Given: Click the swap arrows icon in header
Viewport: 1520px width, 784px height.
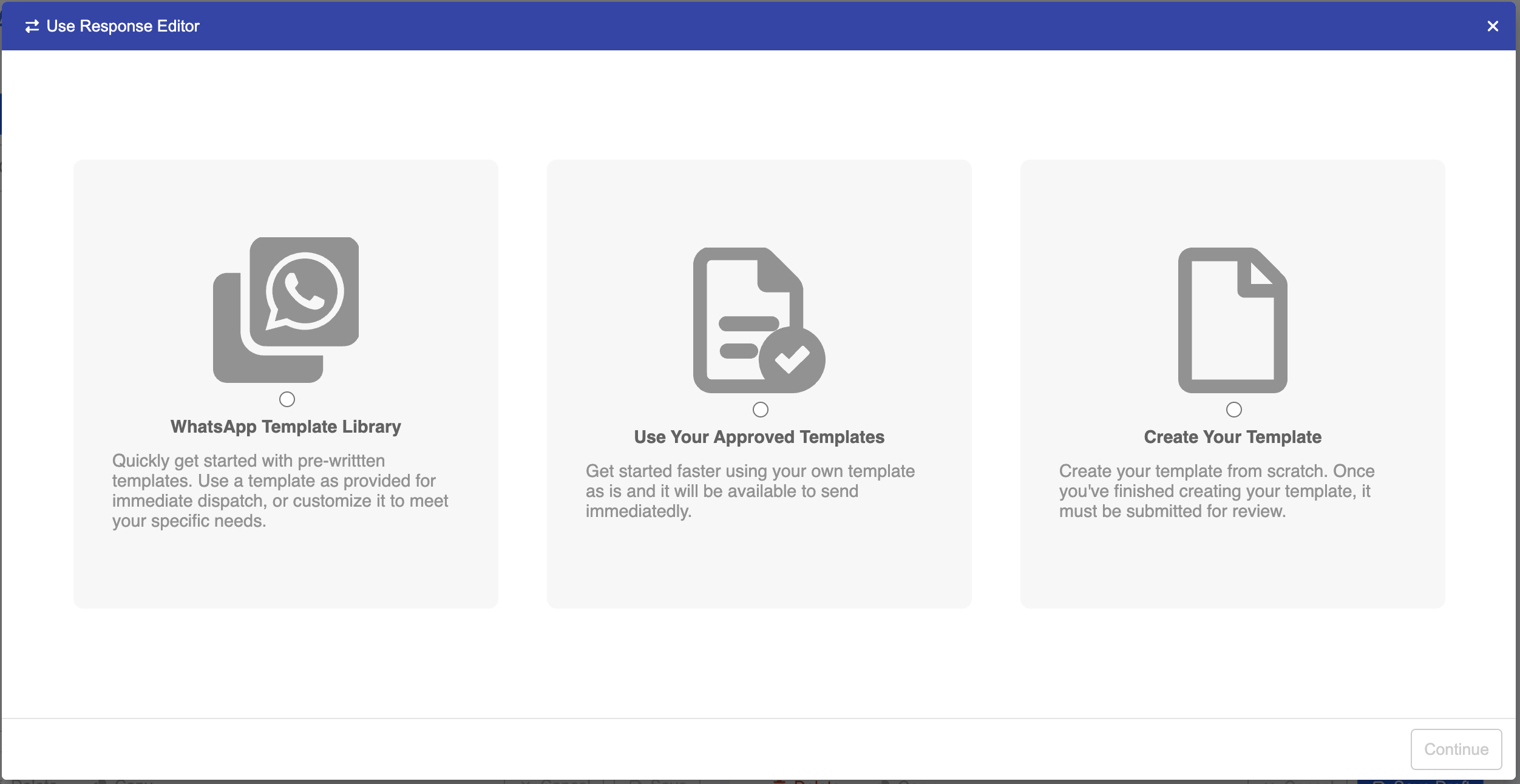Looking at the screenshot, I should click(x=32, y=26).
